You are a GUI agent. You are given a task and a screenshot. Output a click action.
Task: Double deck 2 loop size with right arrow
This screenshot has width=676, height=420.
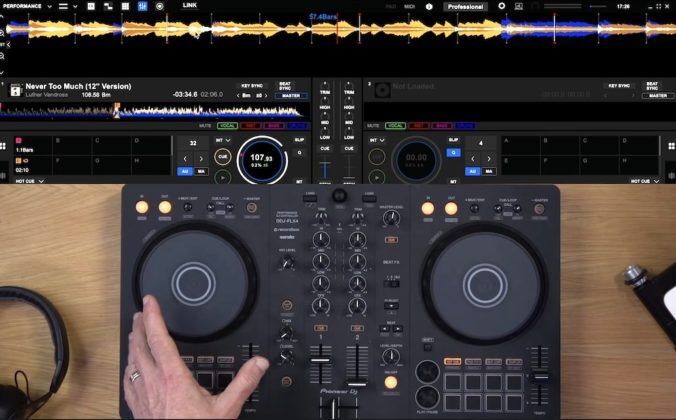coord(488,158)
